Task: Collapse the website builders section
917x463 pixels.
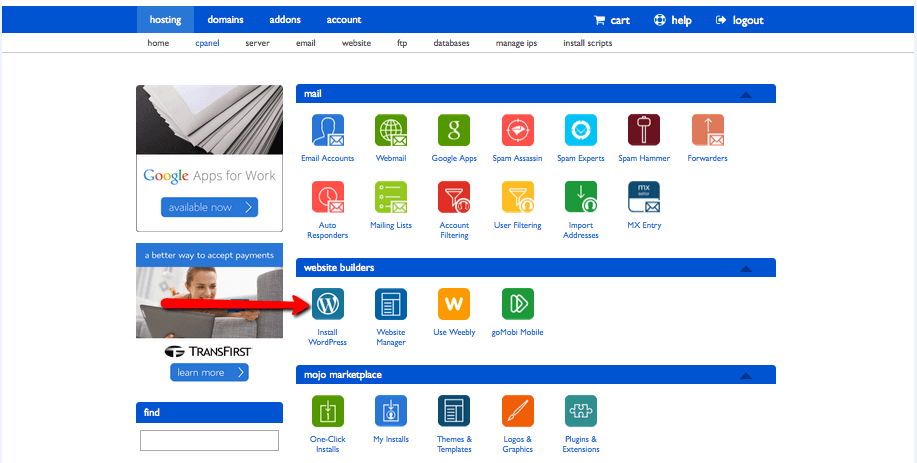Action: pyautogui.click(x=745, y=269)
